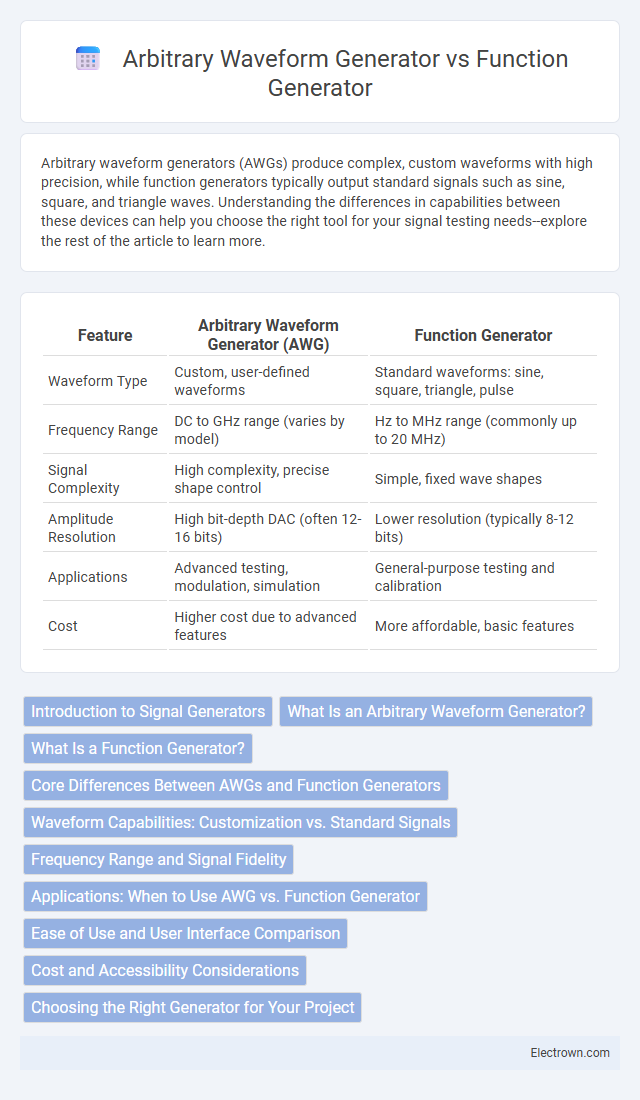Click the calendar grid icon beside the title

coord(87,60)
